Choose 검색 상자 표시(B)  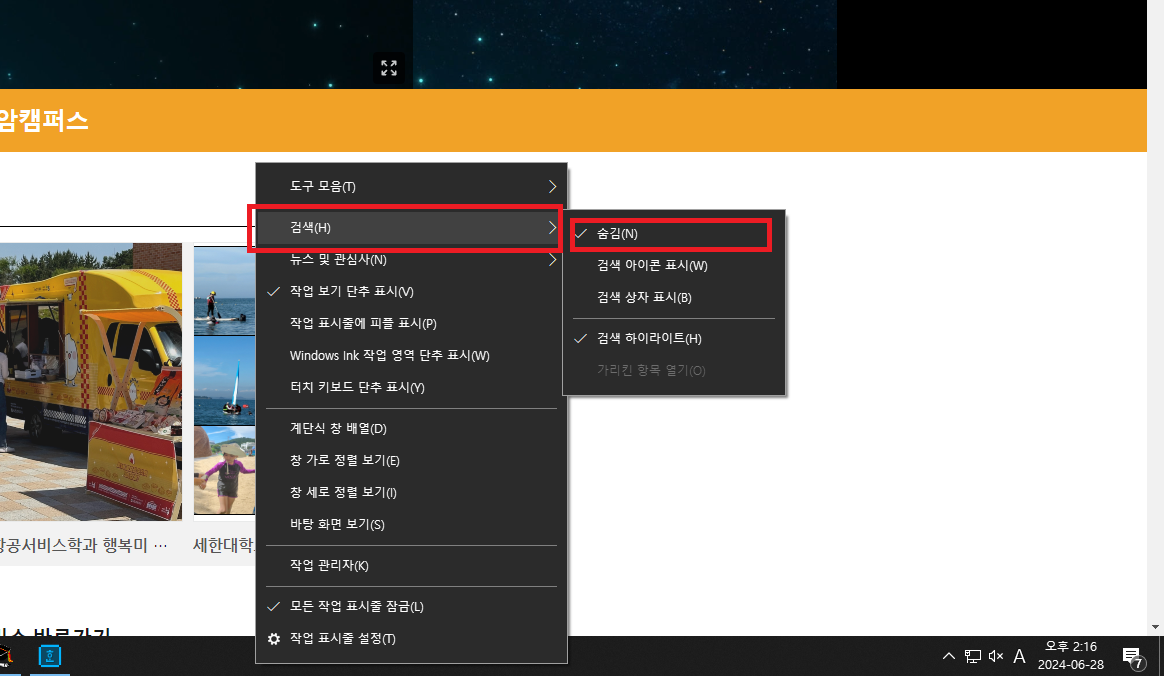pyautogui.click(x=644, y=298)
